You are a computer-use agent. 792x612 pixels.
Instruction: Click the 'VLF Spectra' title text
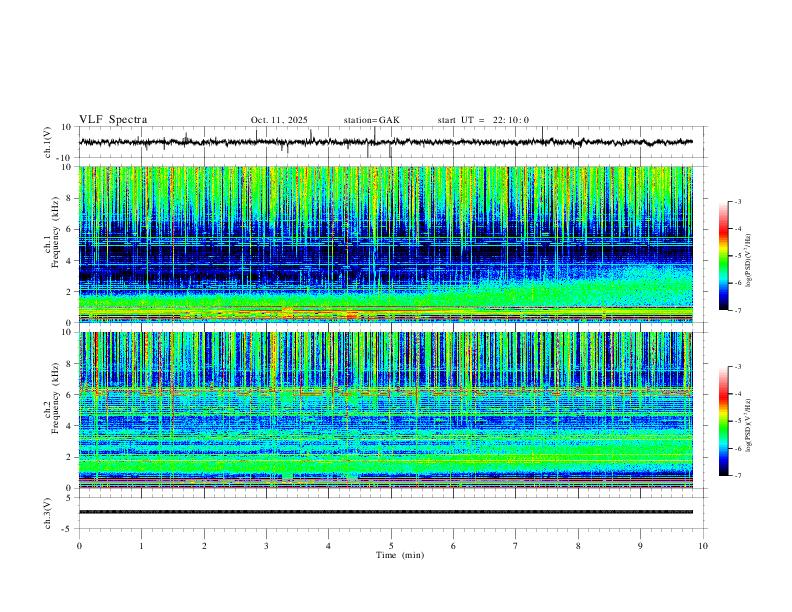coord(113,120)
